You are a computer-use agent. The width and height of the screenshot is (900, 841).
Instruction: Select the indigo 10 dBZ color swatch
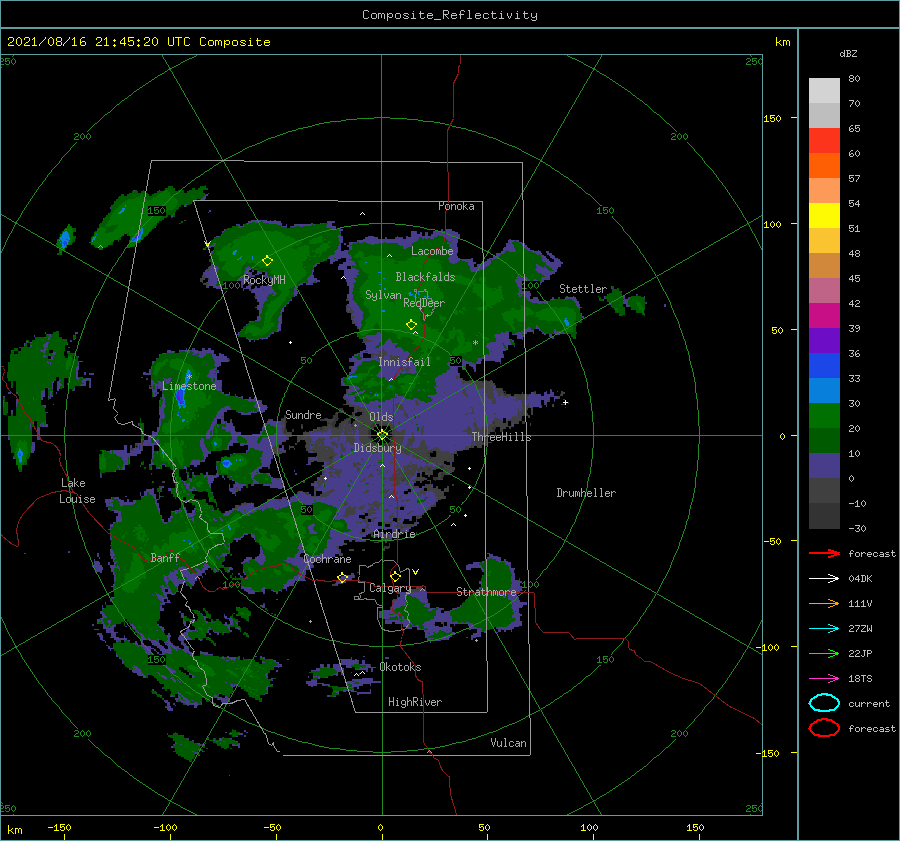click(824, 465)
